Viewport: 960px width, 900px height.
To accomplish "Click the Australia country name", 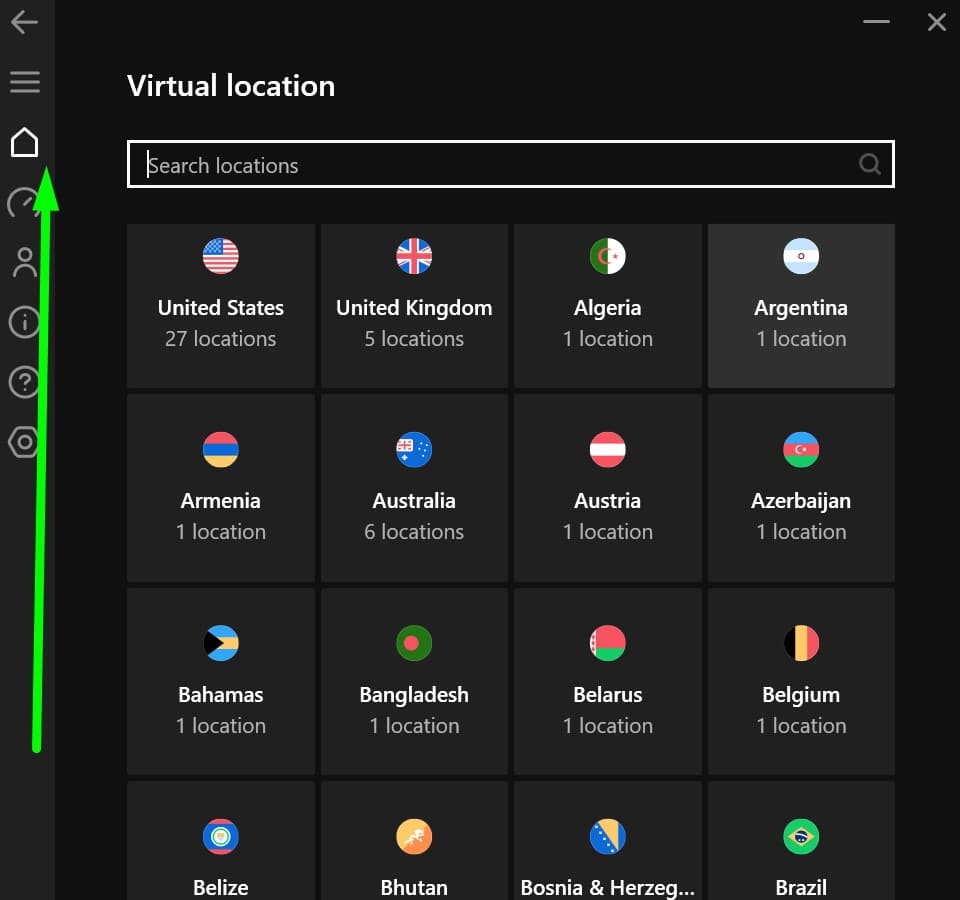I will [414, 501].
